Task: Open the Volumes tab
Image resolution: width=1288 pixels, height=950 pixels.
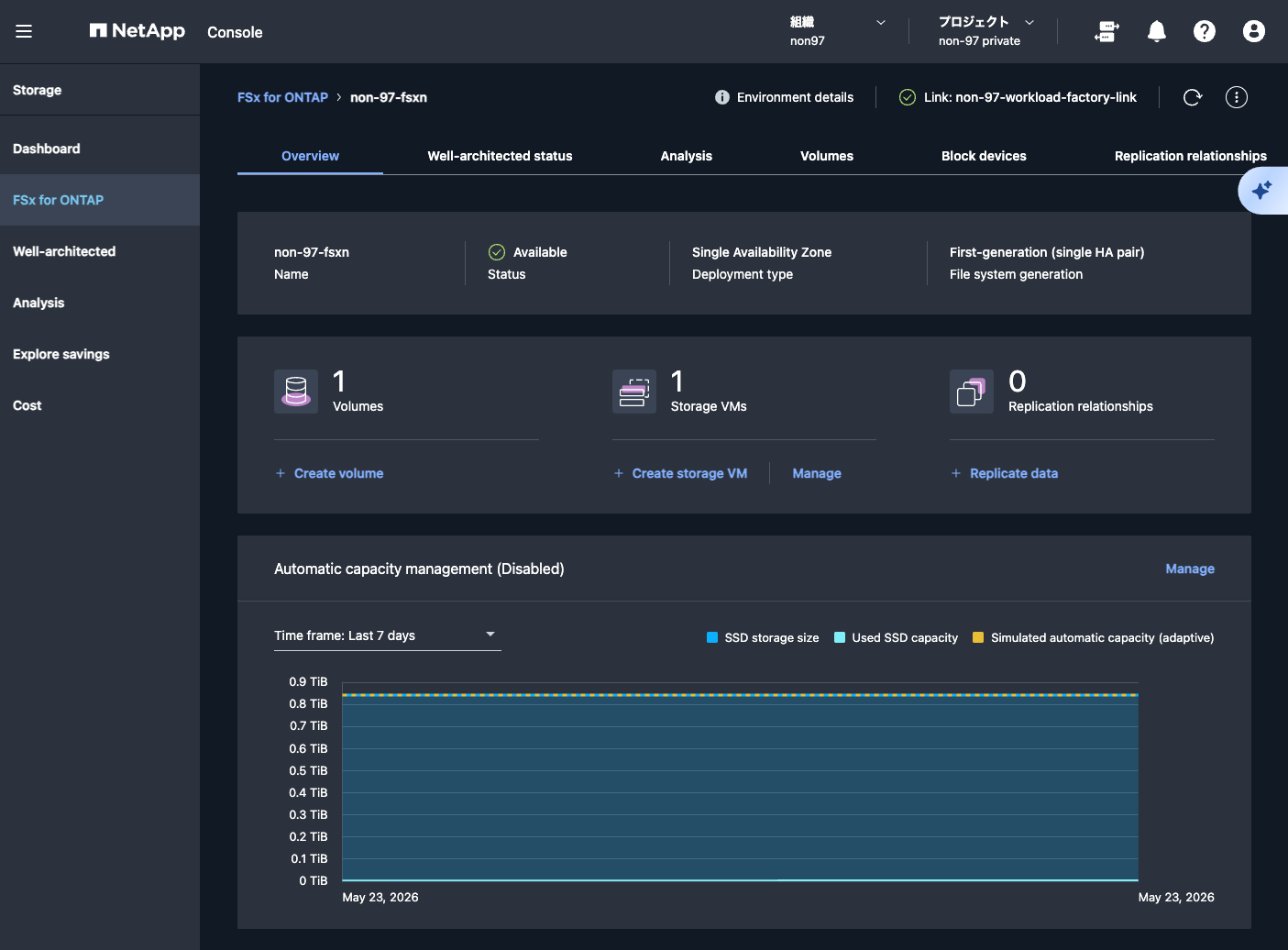Action: pos(827,156)
